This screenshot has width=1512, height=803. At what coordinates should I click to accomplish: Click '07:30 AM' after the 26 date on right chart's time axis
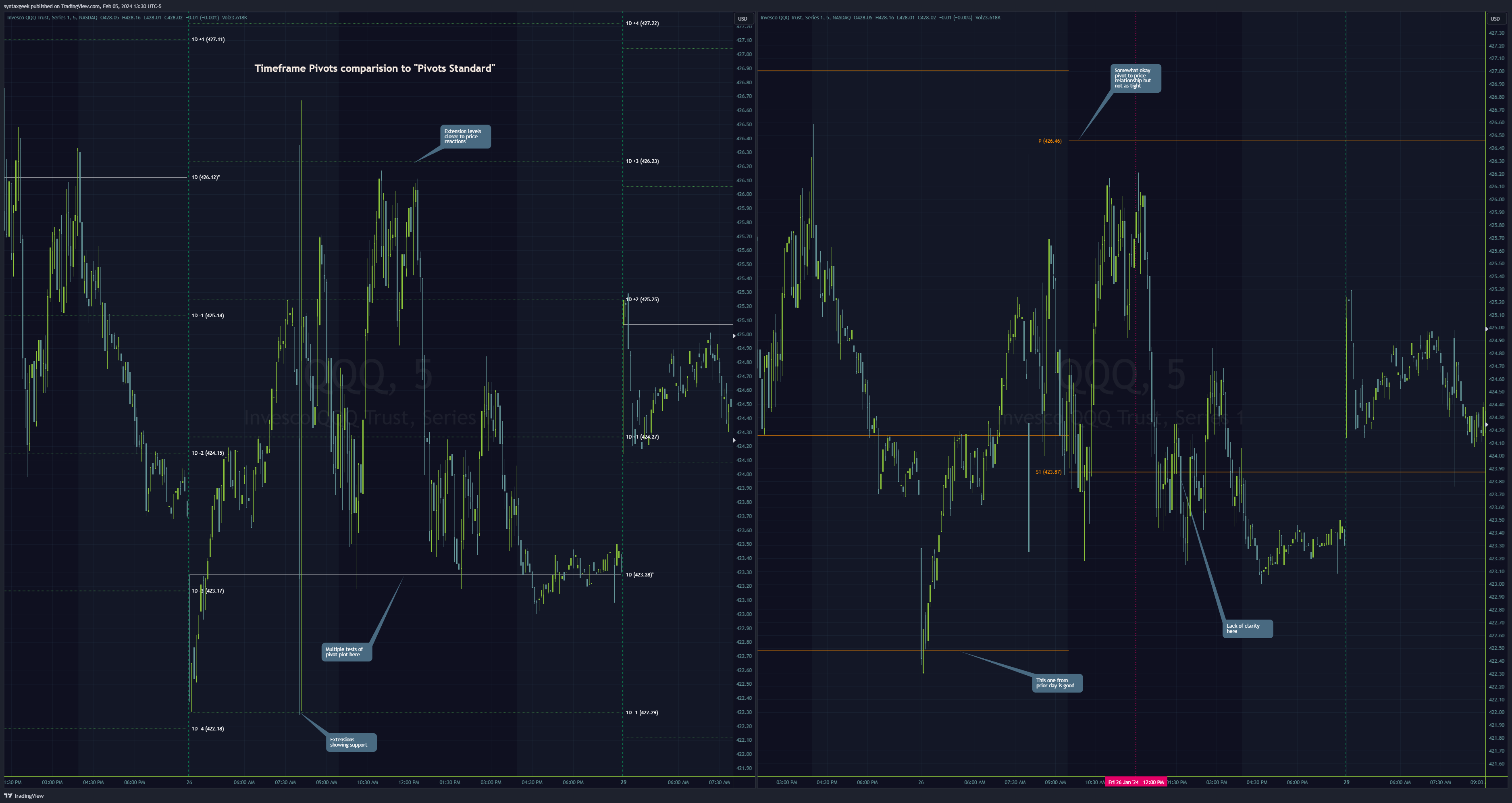1015,782
